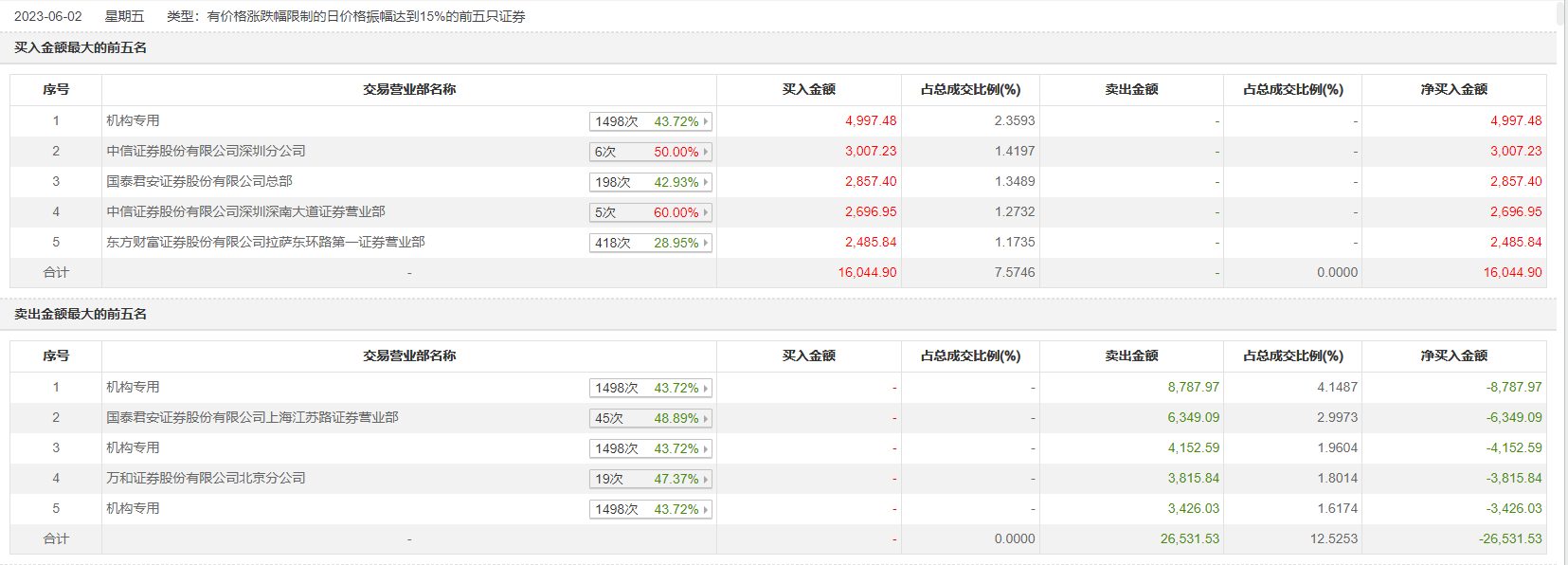The width and height of the screenshot is (1568, 565).
Task: Open 万和证券股份有限公司北京分公司 link
Action: (206, 478)
